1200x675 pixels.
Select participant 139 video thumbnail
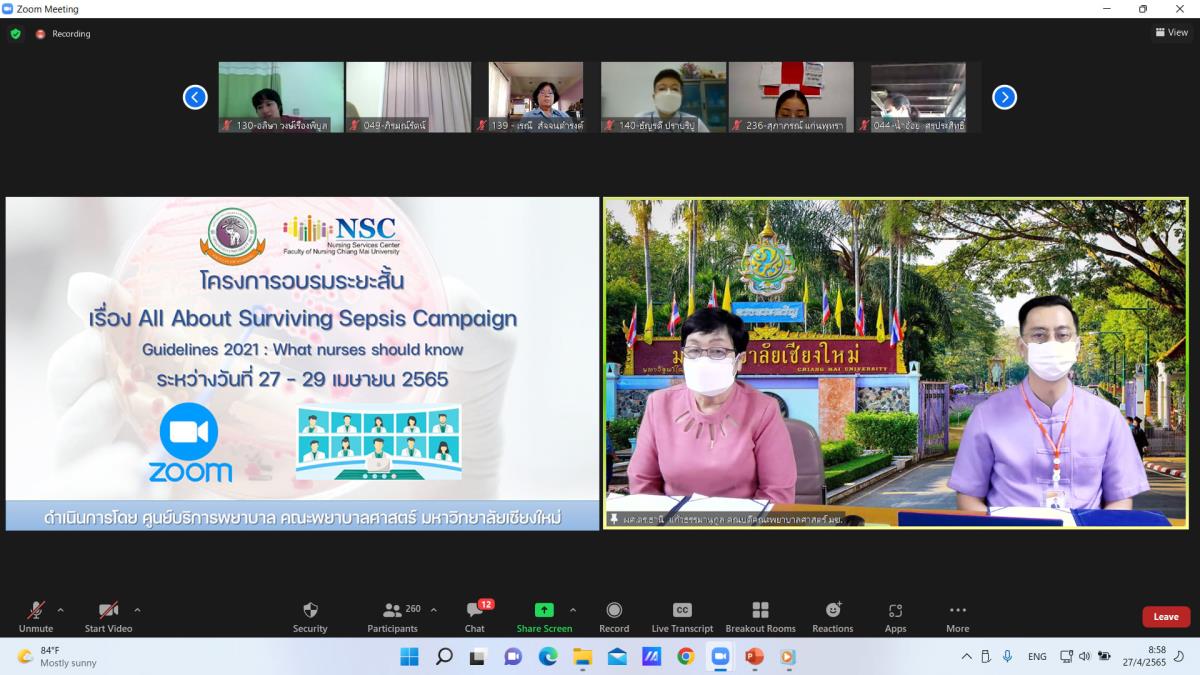point(536,97)
